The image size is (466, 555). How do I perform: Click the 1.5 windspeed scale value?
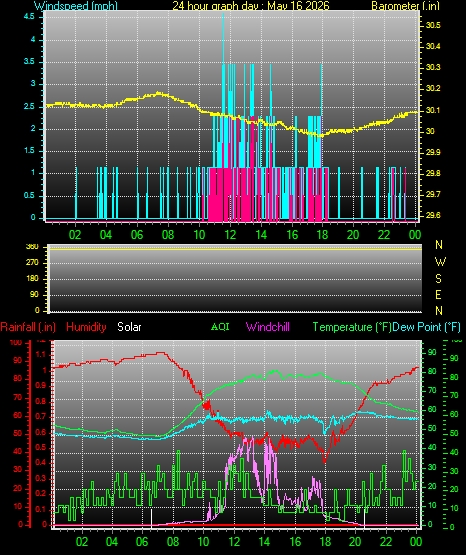tap(30, 150)
